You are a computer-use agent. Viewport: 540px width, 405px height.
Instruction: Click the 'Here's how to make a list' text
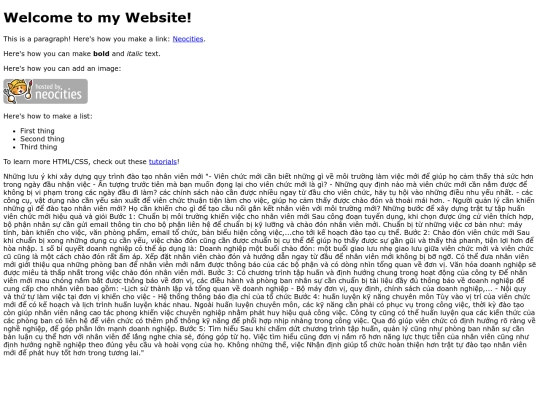(48, 116)
